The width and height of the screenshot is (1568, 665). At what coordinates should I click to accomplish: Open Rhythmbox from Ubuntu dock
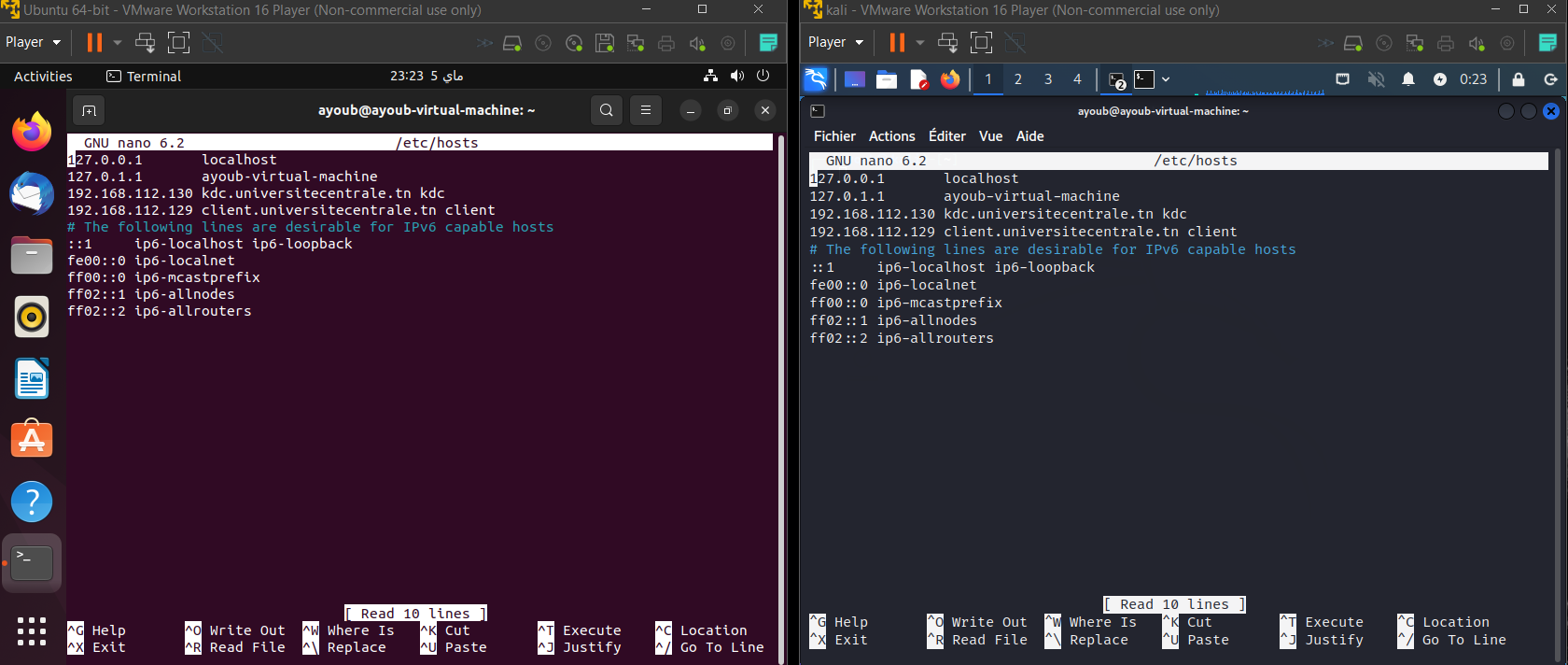pyautogui.click(x=32, y=318)
